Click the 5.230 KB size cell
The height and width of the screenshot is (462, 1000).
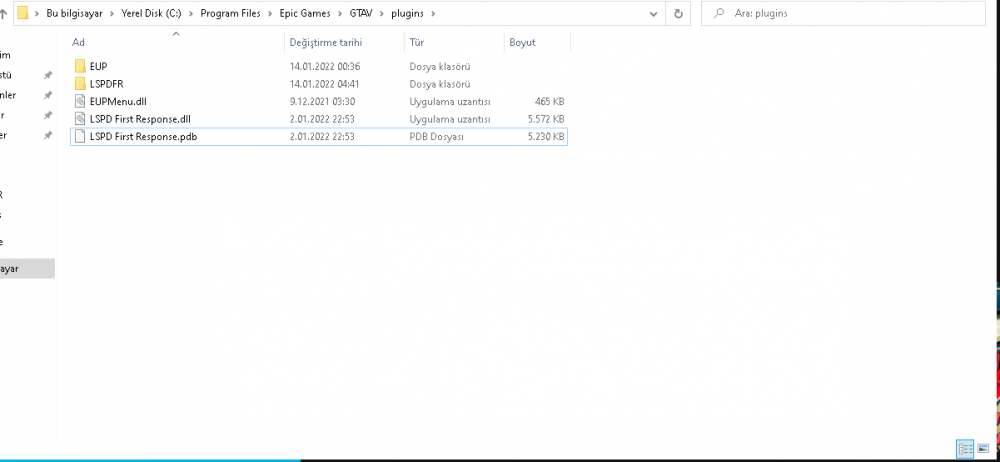click(x=546, y=136)
